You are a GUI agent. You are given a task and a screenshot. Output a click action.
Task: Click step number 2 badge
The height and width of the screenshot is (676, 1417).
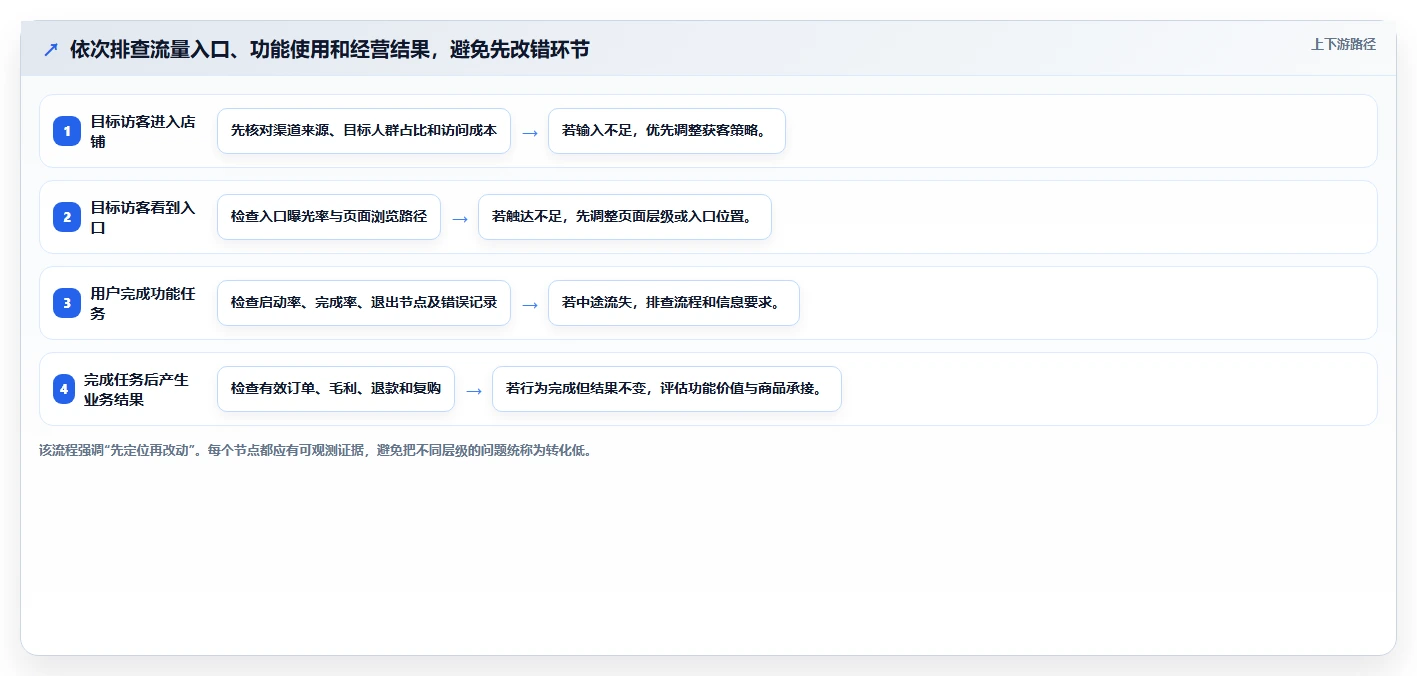pos(66,217)
